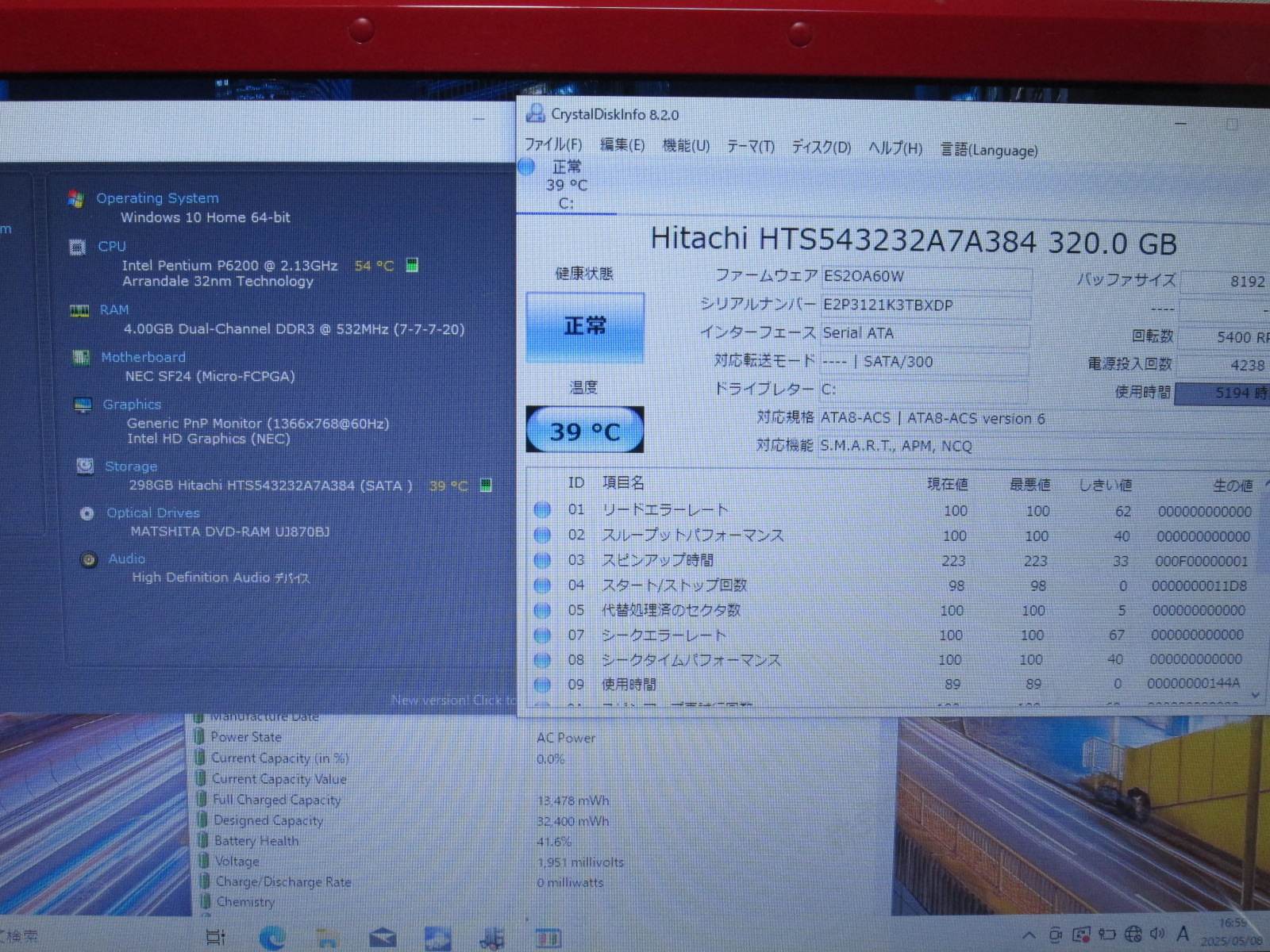The image size is (1270, 952).
Task: Click the CPU chip icon in Speccy
Action: click(77, 248)
